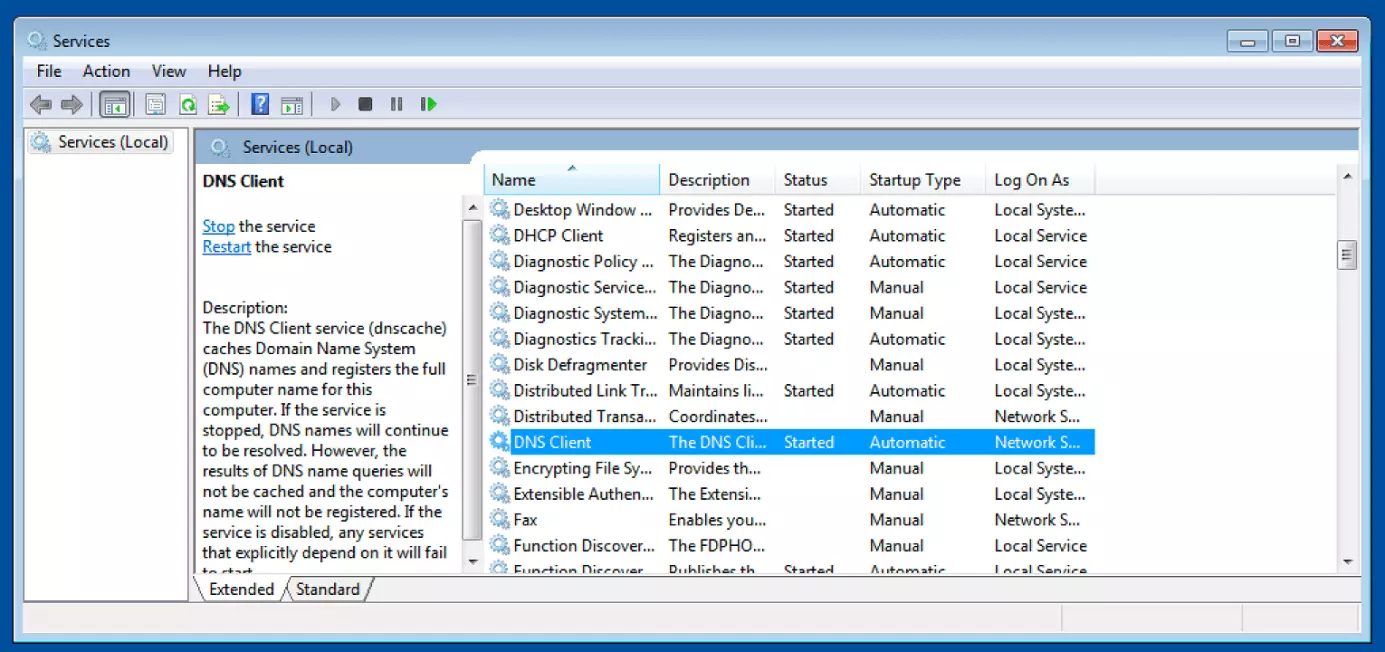This screenshot has width=1385, height=652.
Task: Click the gear icon beside Encrypting File System
Action: 499,468
